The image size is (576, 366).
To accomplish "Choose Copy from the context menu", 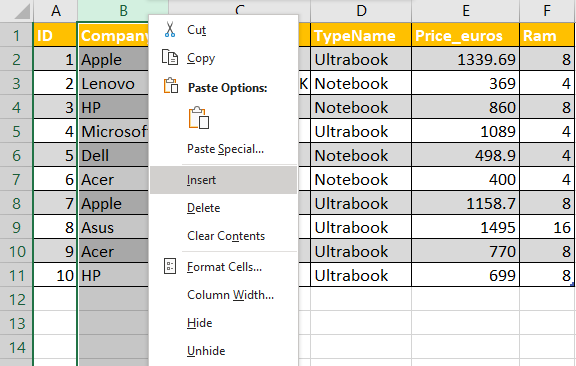I will 223,58.
